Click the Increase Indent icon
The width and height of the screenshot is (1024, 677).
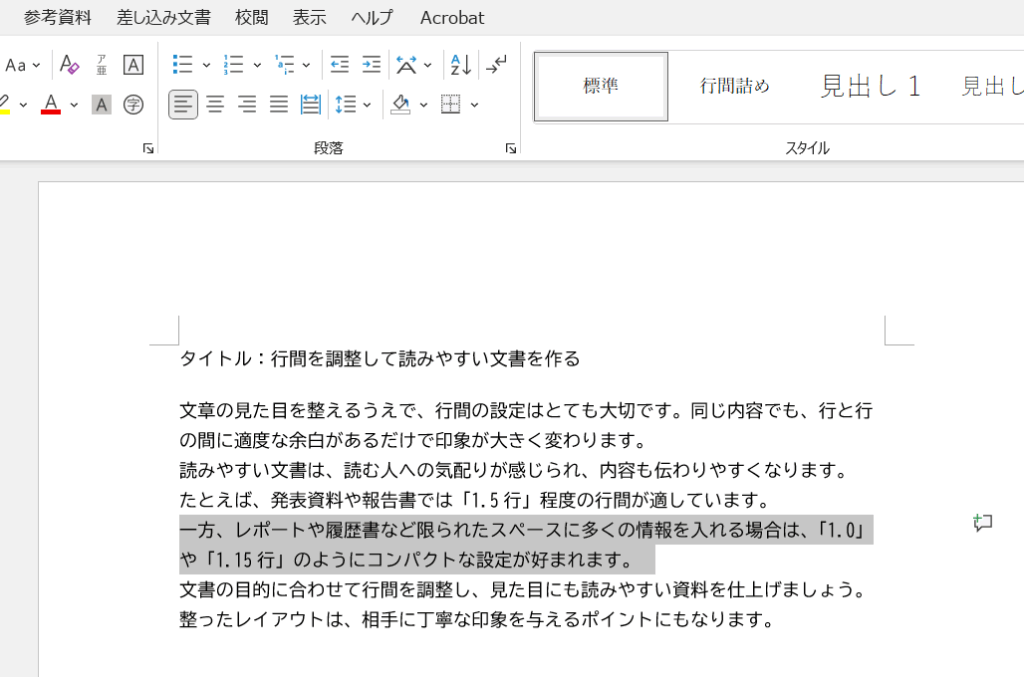coord(371,65)
